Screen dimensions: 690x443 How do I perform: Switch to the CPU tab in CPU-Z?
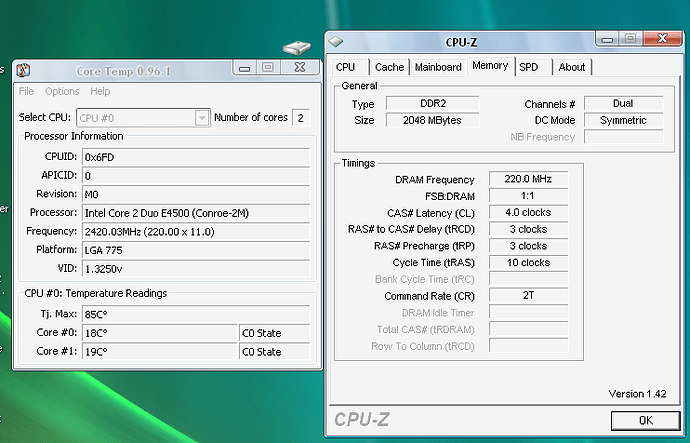[346, 67]
